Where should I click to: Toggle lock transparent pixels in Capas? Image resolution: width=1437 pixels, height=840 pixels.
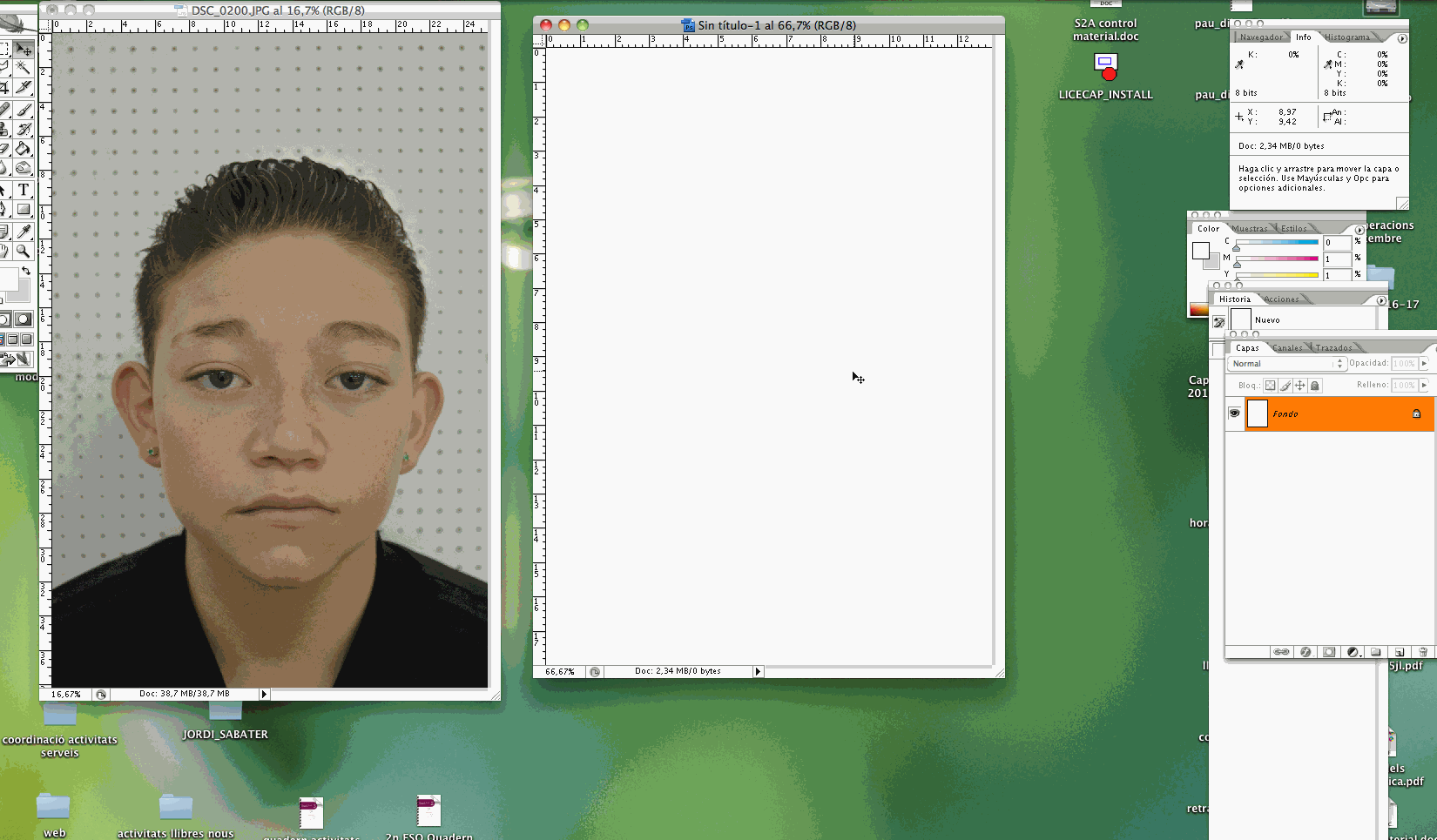pos(1270,386)
